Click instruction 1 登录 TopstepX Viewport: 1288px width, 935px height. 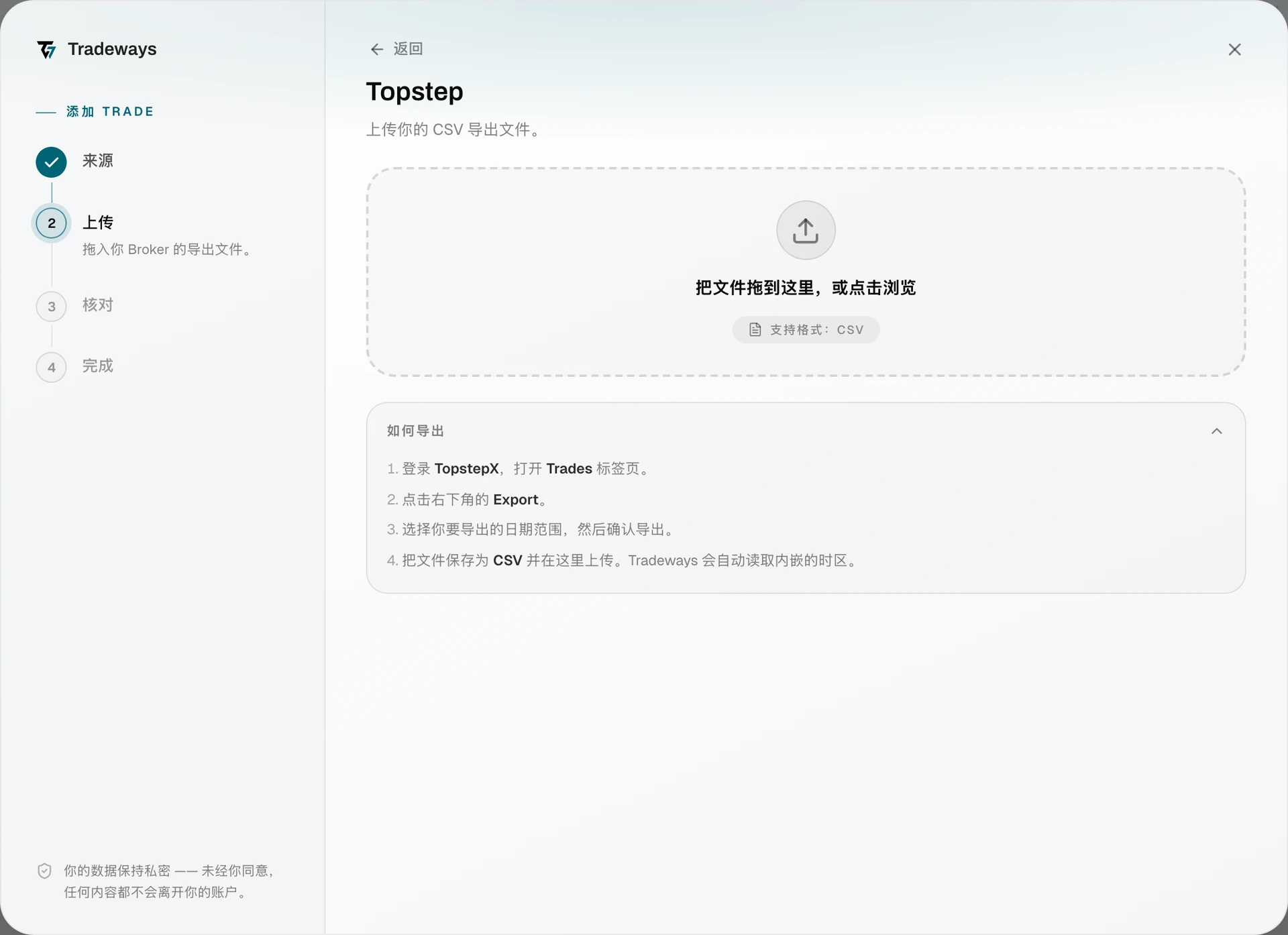point(519,469)
